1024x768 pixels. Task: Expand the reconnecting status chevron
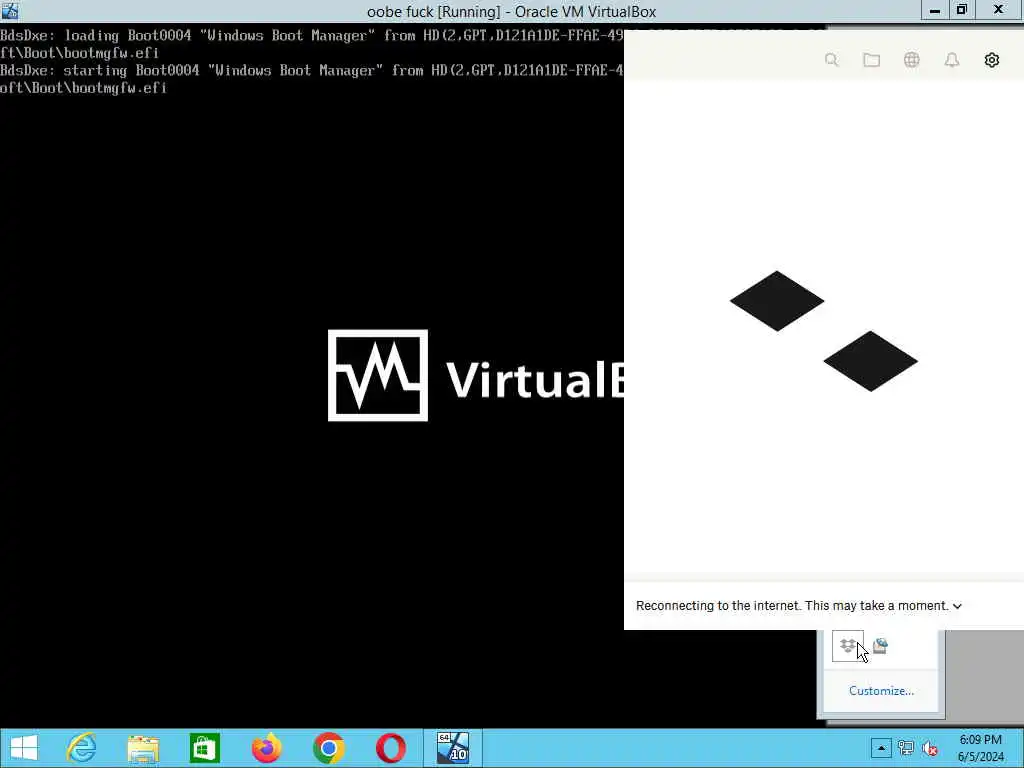(957, 606)
